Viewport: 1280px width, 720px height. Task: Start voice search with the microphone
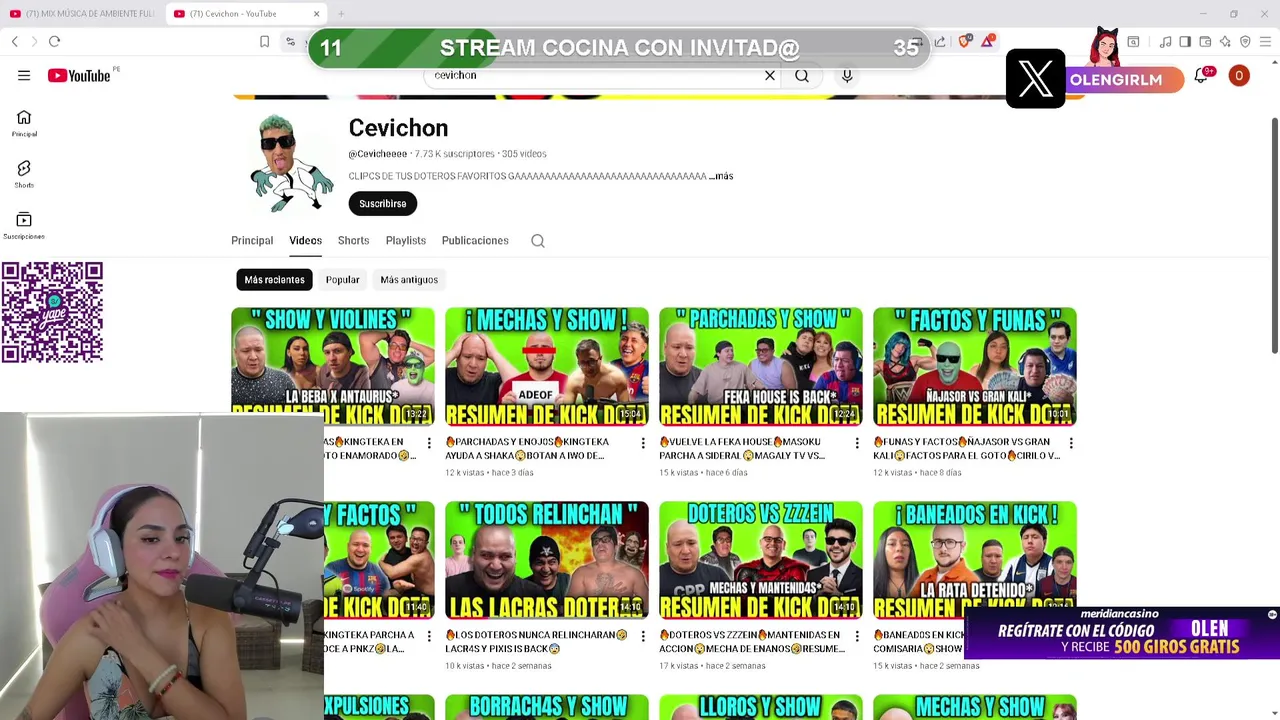(x=847, y=75)
